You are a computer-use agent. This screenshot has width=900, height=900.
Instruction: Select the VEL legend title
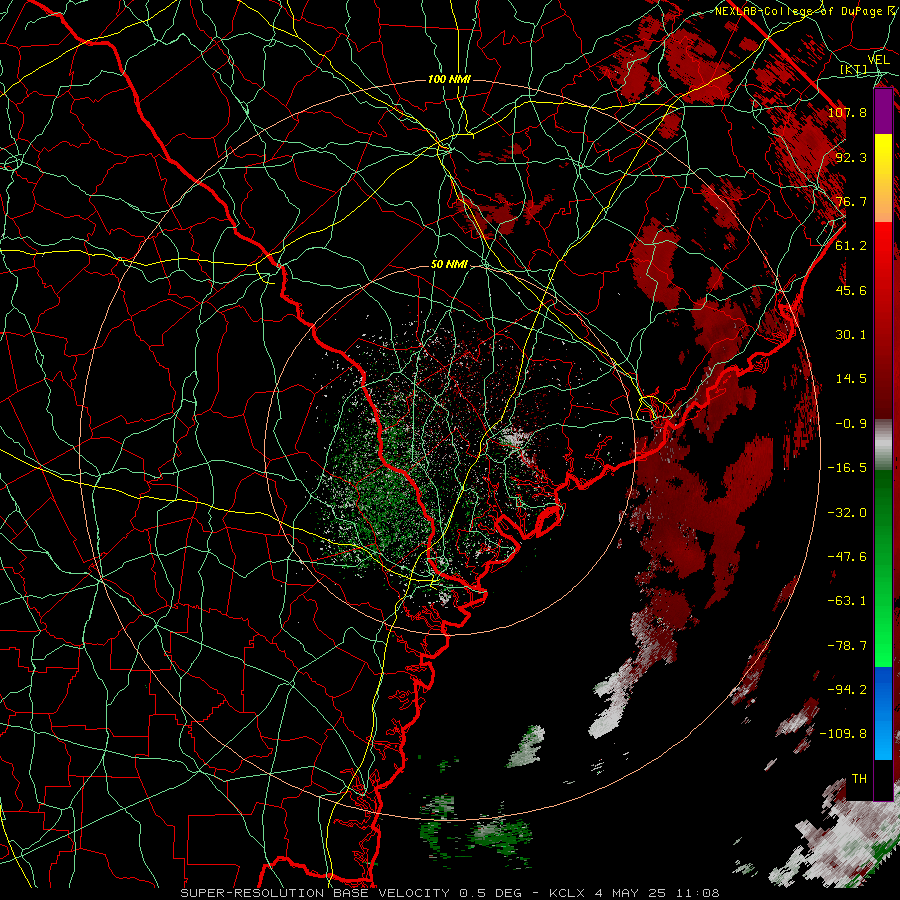point(878,60)
